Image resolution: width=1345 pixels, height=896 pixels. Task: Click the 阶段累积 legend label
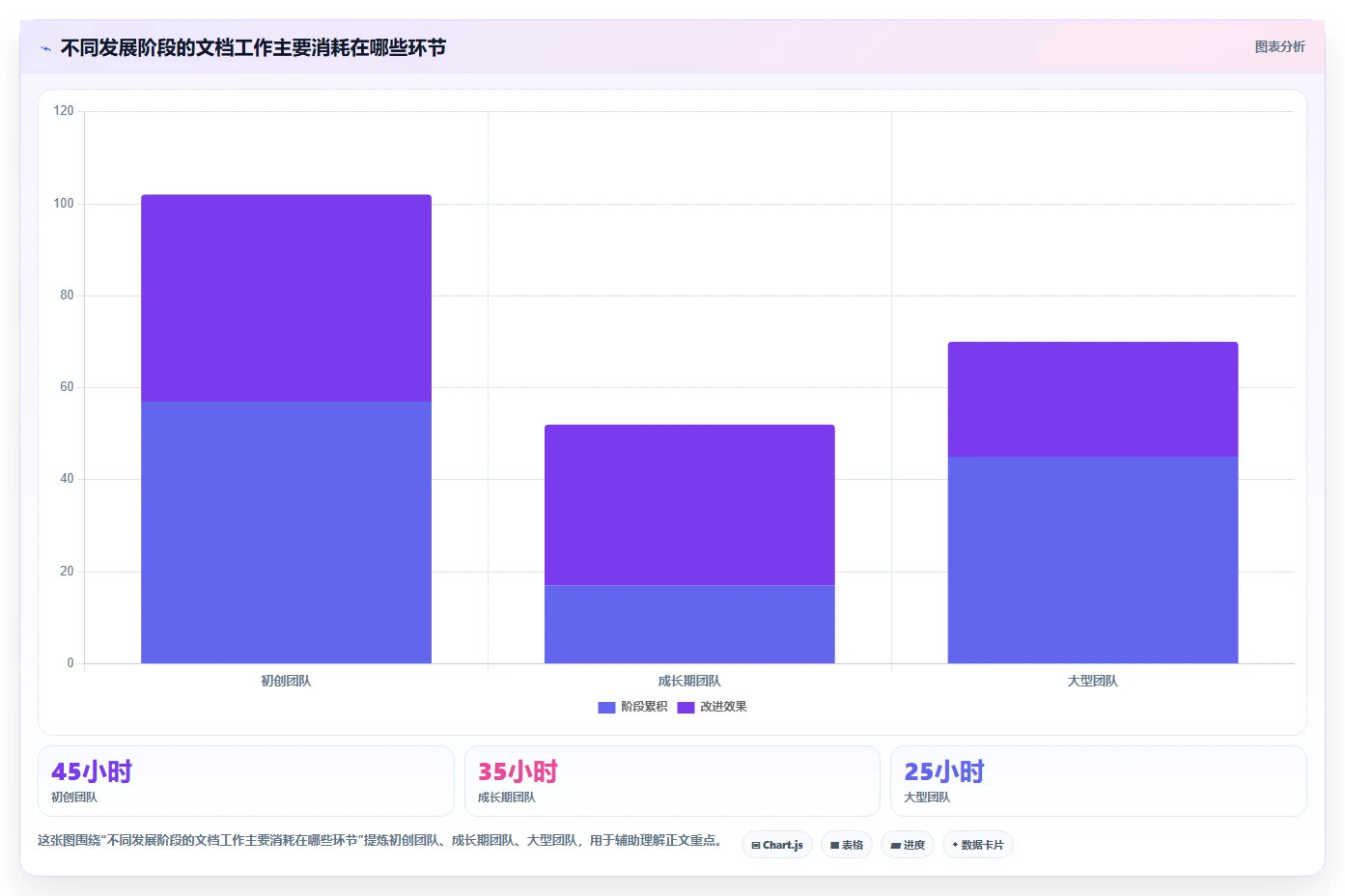(x=644, y=707)
